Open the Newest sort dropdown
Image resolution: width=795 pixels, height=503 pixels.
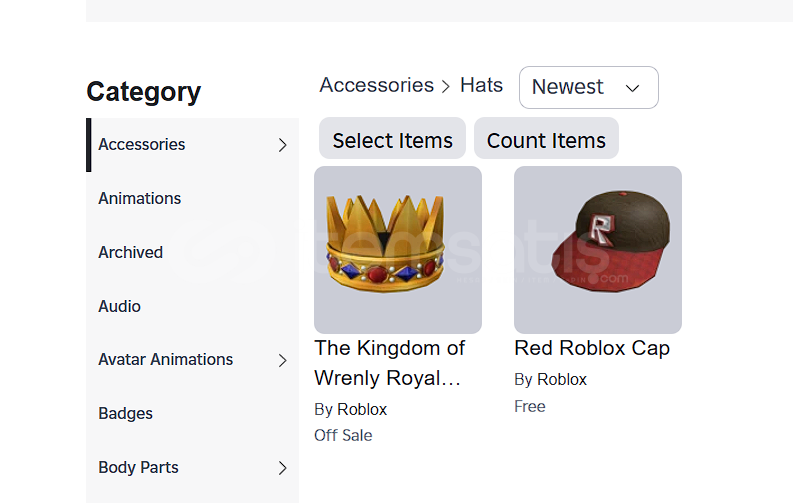click(x=588, y=87)
